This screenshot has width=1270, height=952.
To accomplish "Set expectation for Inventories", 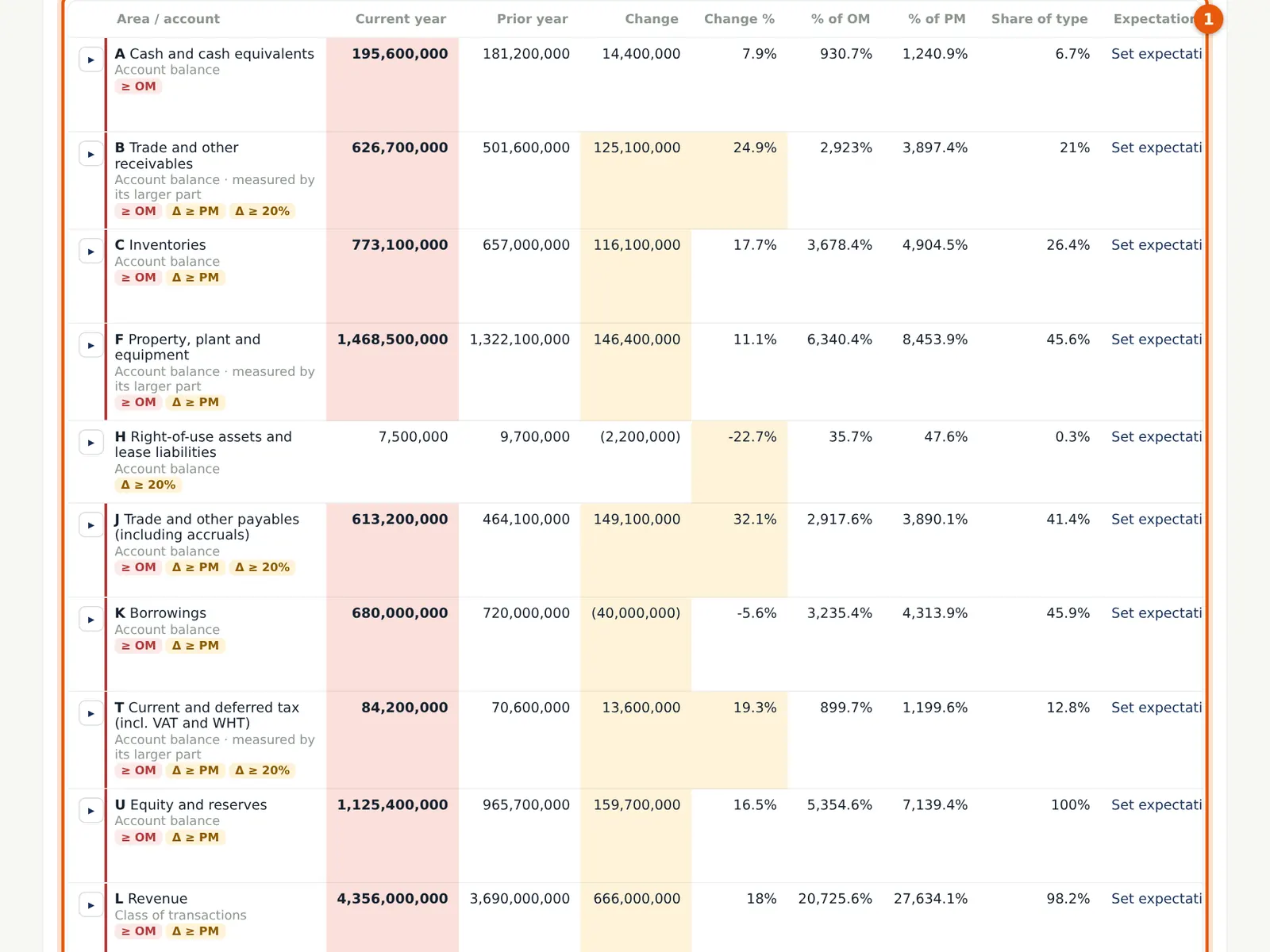I will (1156, 245).
